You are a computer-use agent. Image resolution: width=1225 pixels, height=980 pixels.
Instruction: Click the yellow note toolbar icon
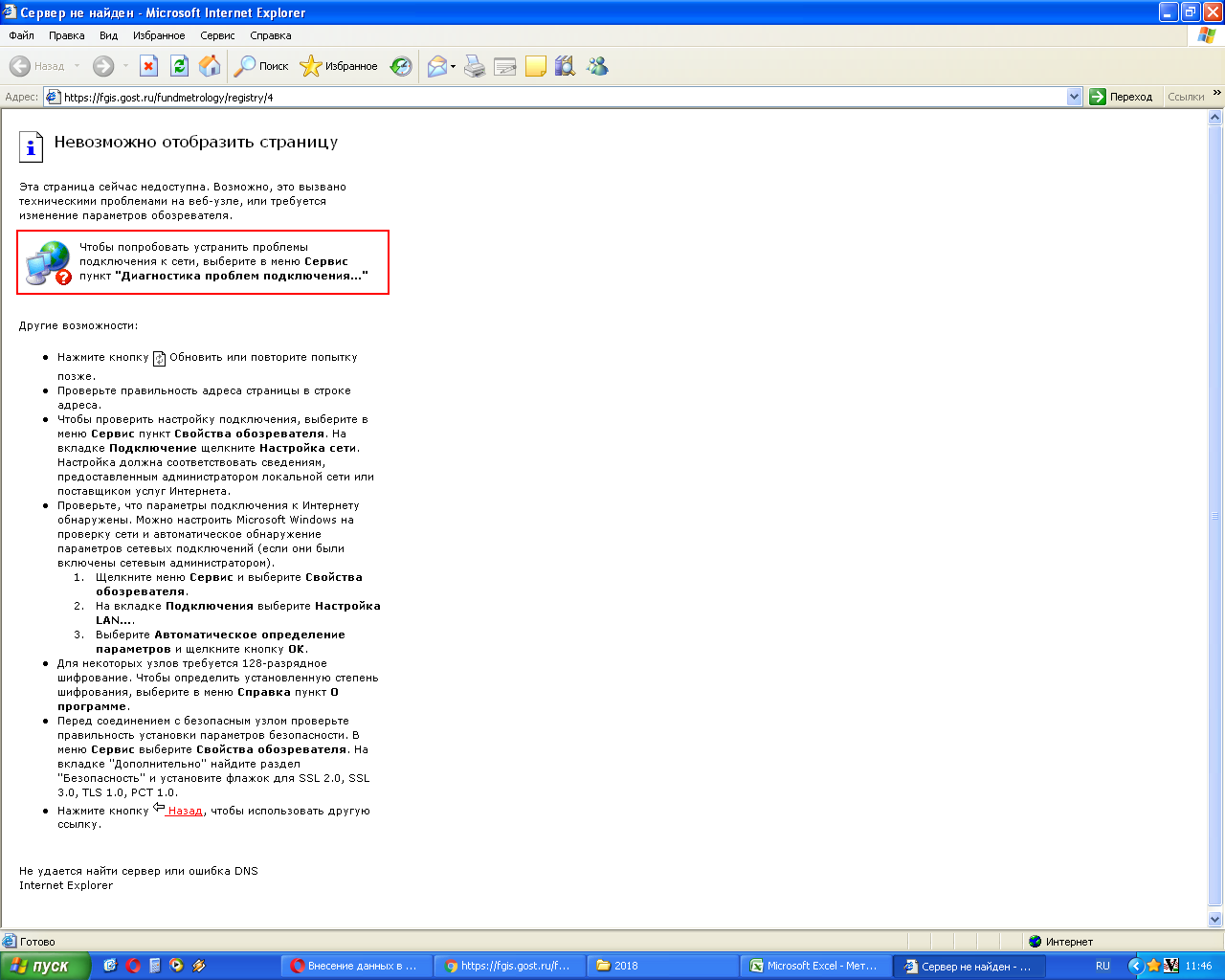click(536, 66)
